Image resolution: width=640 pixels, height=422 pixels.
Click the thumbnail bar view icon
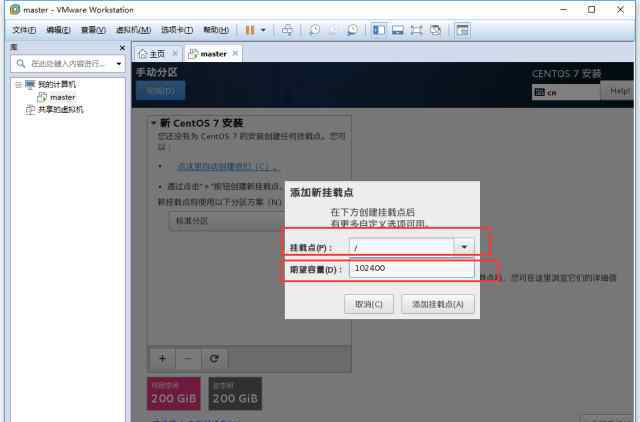[398, 30]
